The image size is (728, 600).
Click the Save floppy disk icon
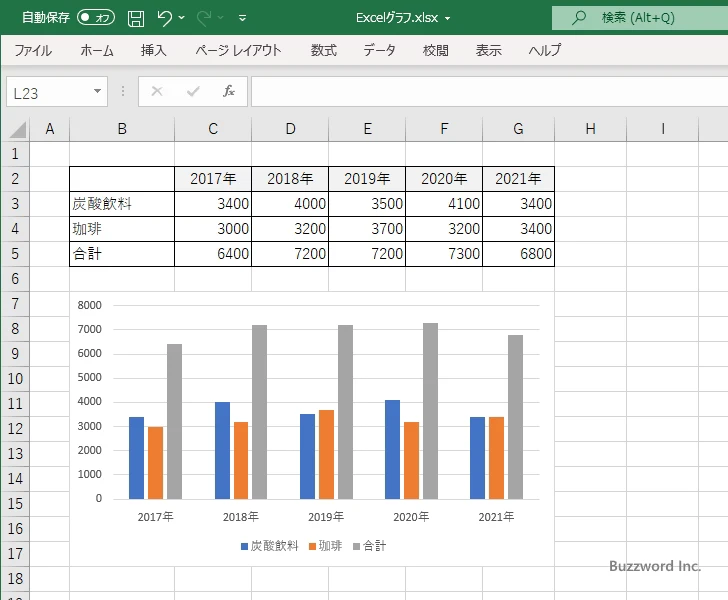pos(136,18)
